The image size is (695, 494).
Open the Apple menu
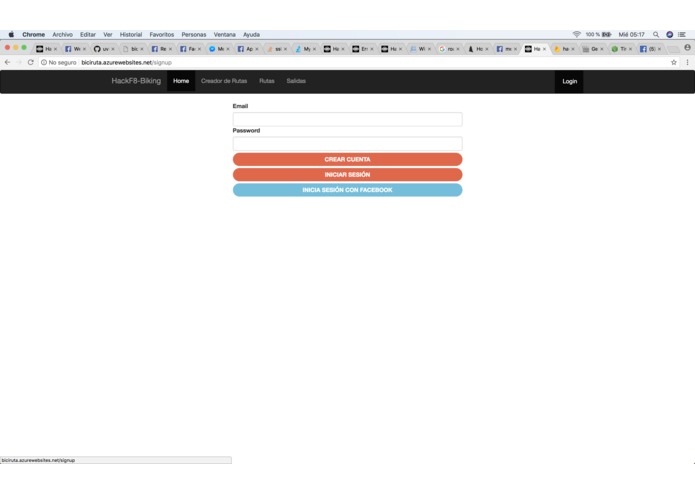[x=11, y=35]
